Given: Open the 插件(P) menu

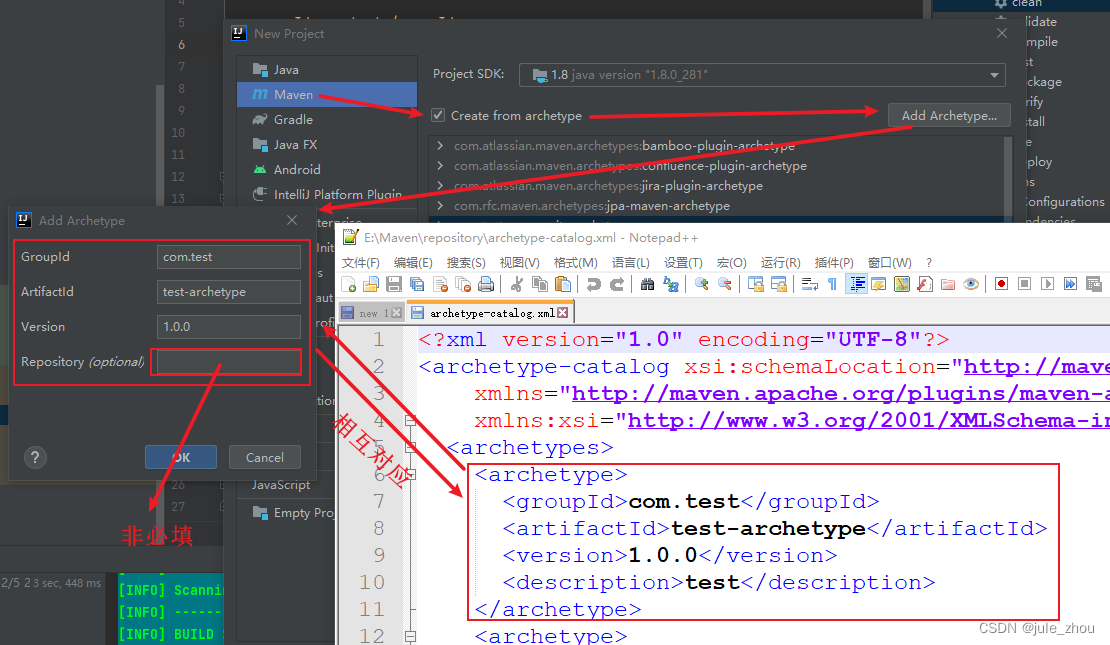Looking at the screenshot, I should [834, 263].
